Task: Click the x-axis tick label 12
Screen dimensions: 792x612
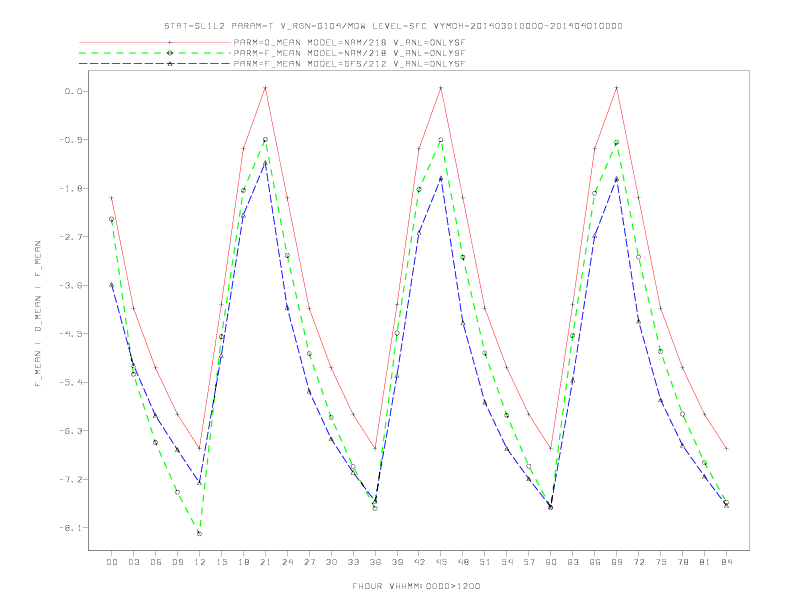Action: (200, 562)
